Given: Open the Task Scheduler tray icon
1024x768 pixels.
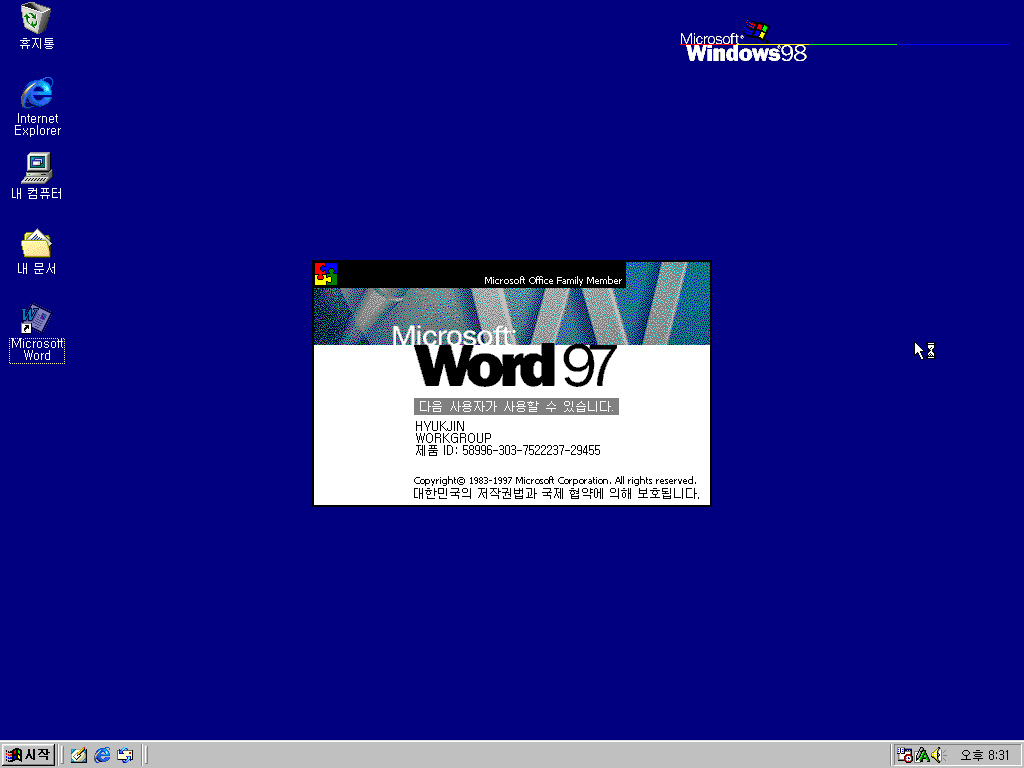Looking at the screenshot, I should pos(904,755).
